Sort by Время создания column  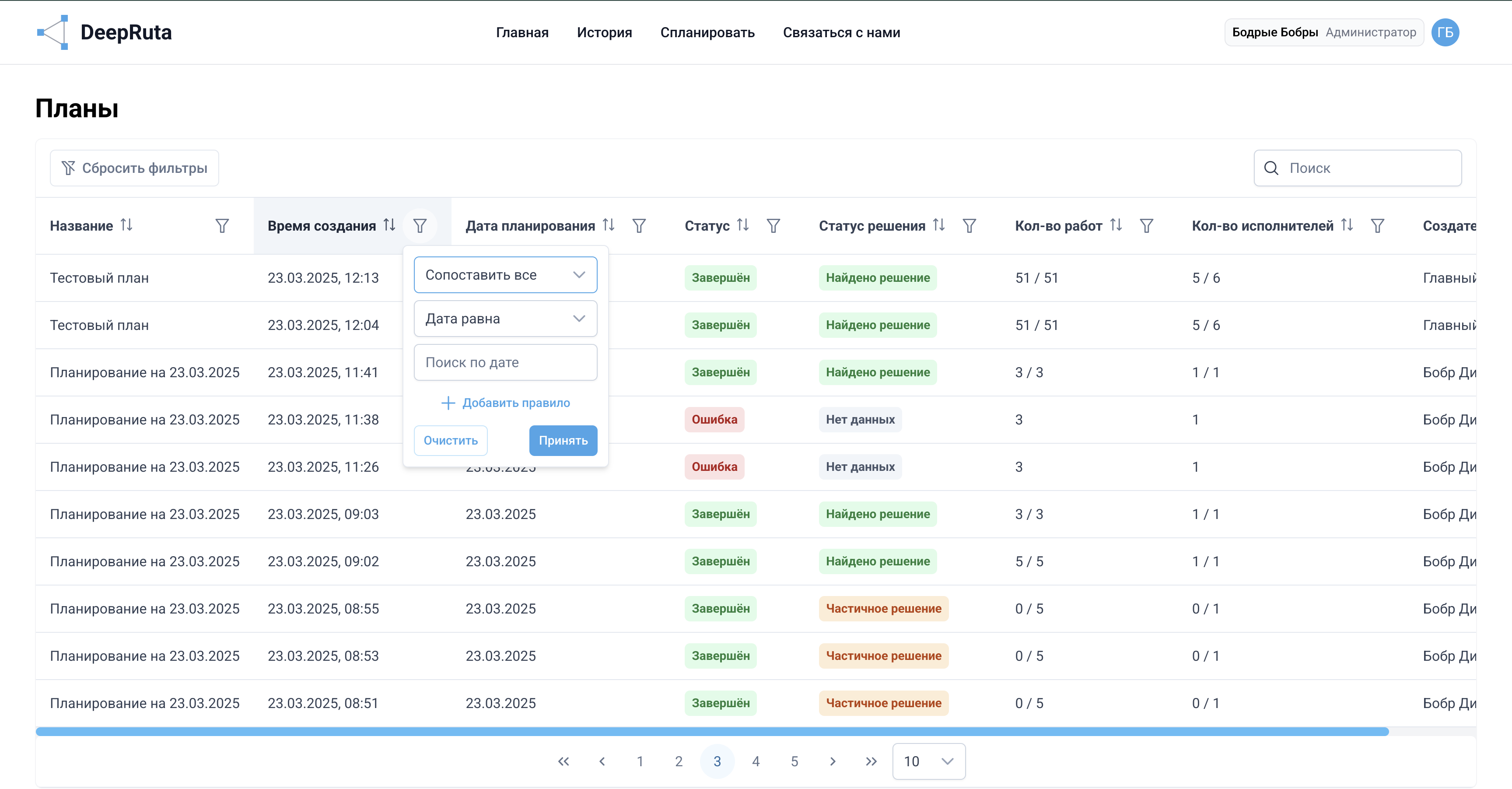point(390,225)
